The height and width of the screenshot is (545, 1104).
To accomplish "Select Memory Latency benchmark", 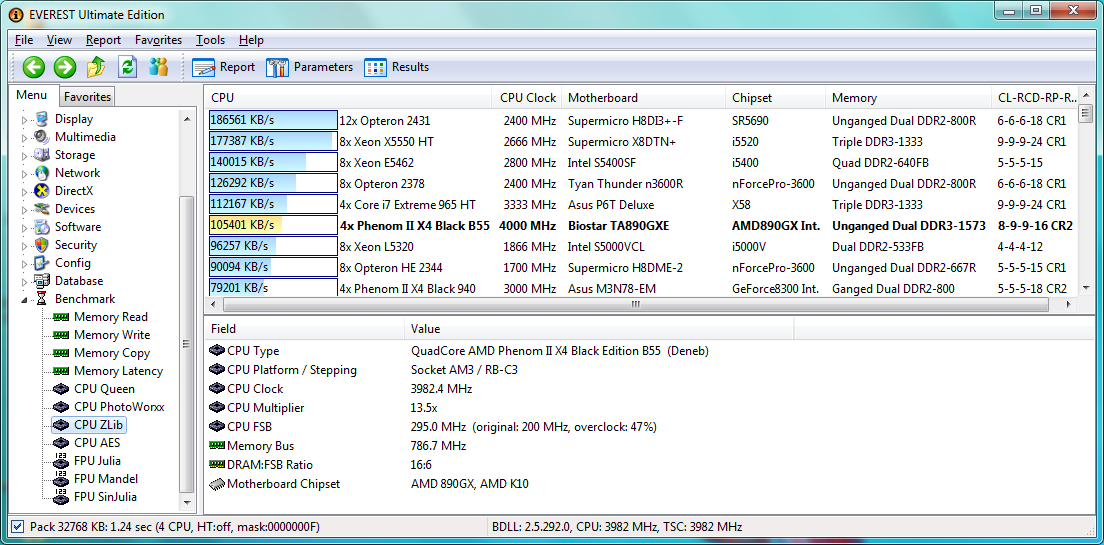I will (x=118, y=371).
